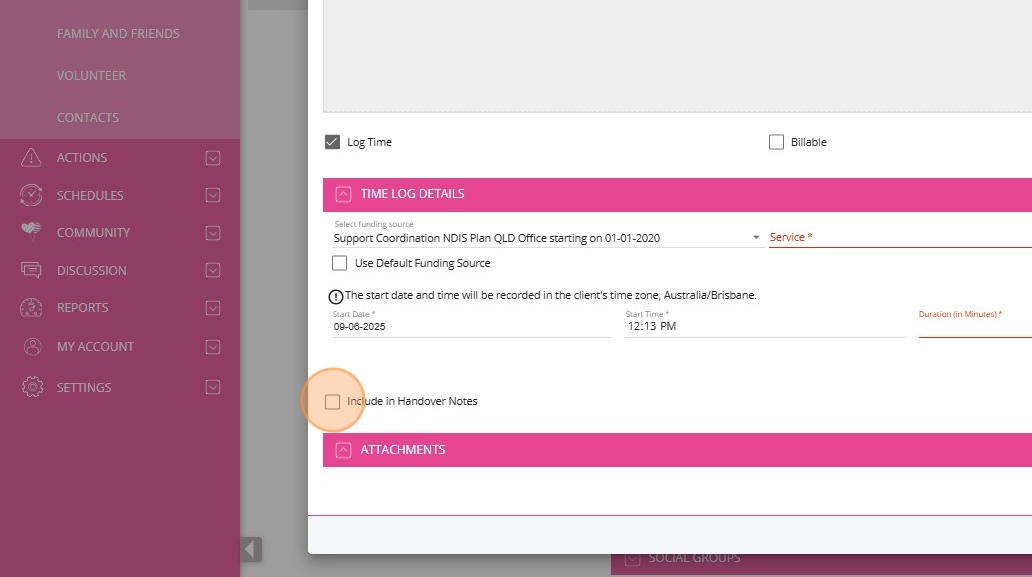Expand the Discussion menu chevron
Viewport: 1032px width, 577px height.
[213, 270]
